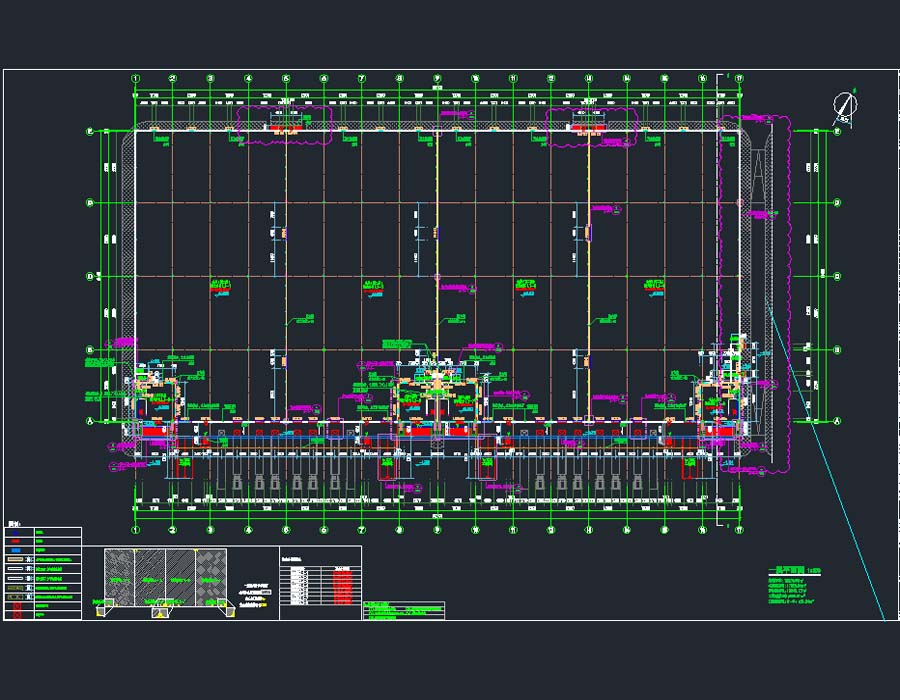Pick grid bubble 7 in the bottom row
The height and width of the screenshot is (700, 900).
coord(362,530)
